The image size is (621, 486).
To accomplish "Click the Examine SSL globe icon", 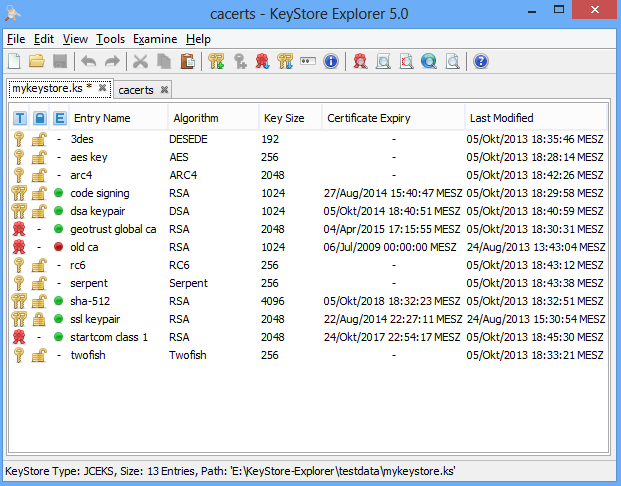I will coord(429,61).
